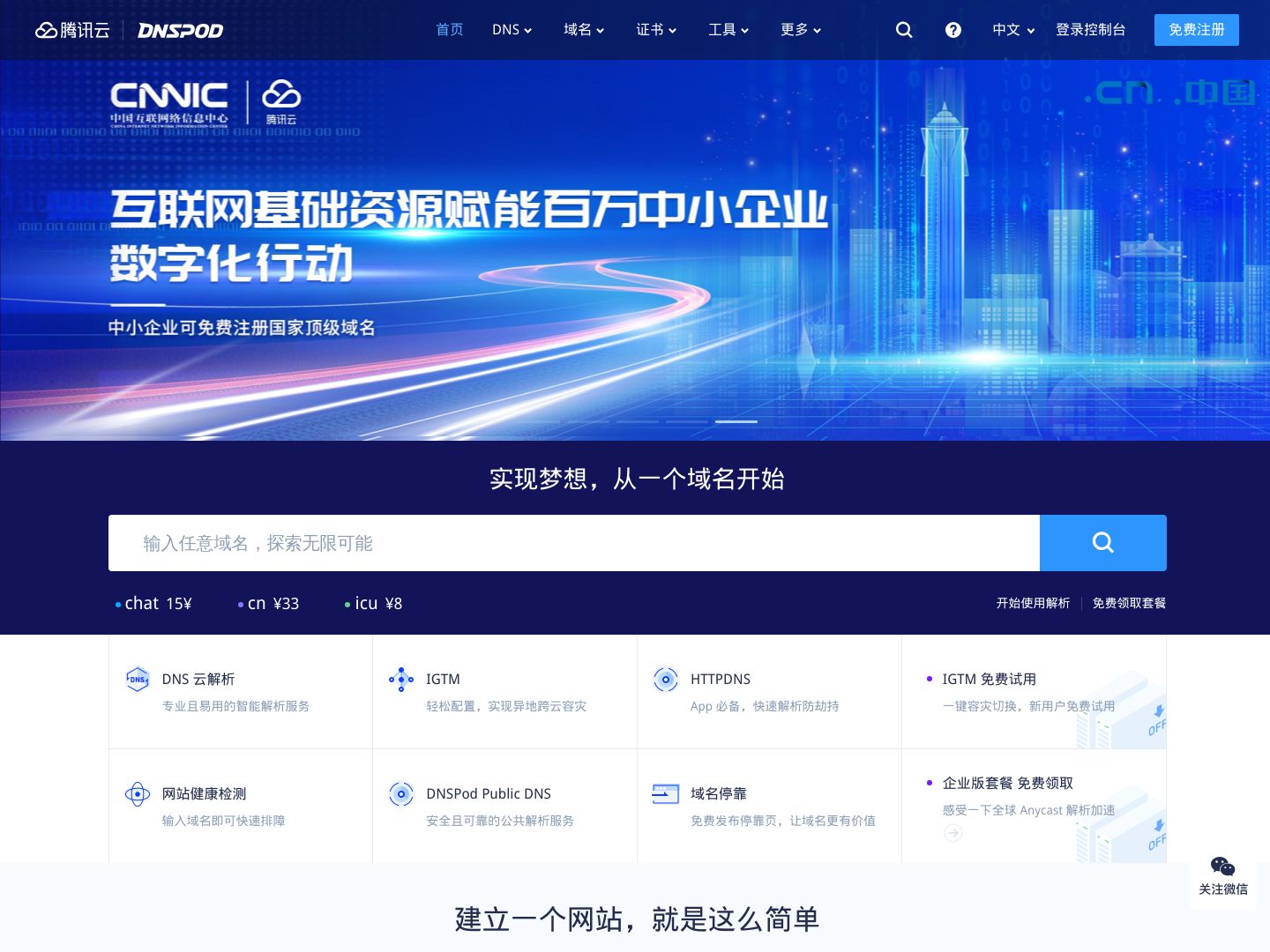Click 开始使用解析 link
This screenshot has width=1270, height=952.
tap(1033, 603)
